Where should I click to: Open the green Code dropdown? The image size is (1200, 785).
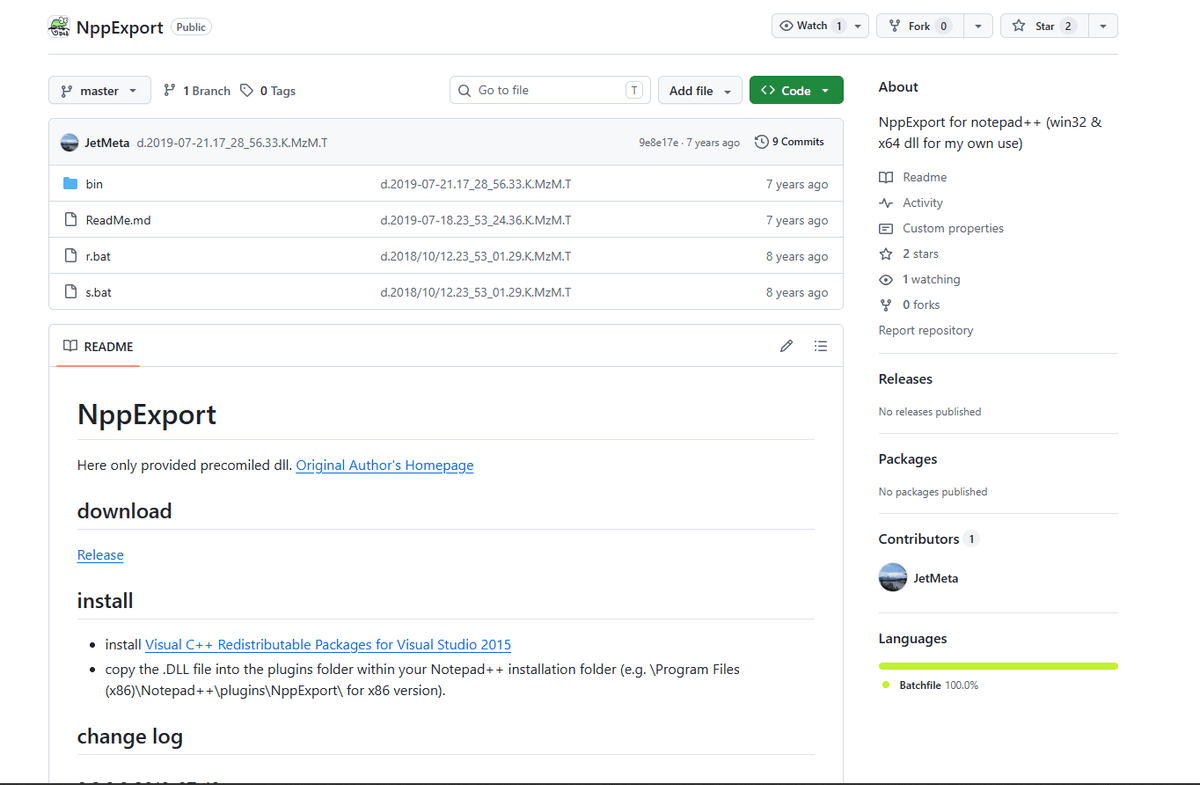796,90
